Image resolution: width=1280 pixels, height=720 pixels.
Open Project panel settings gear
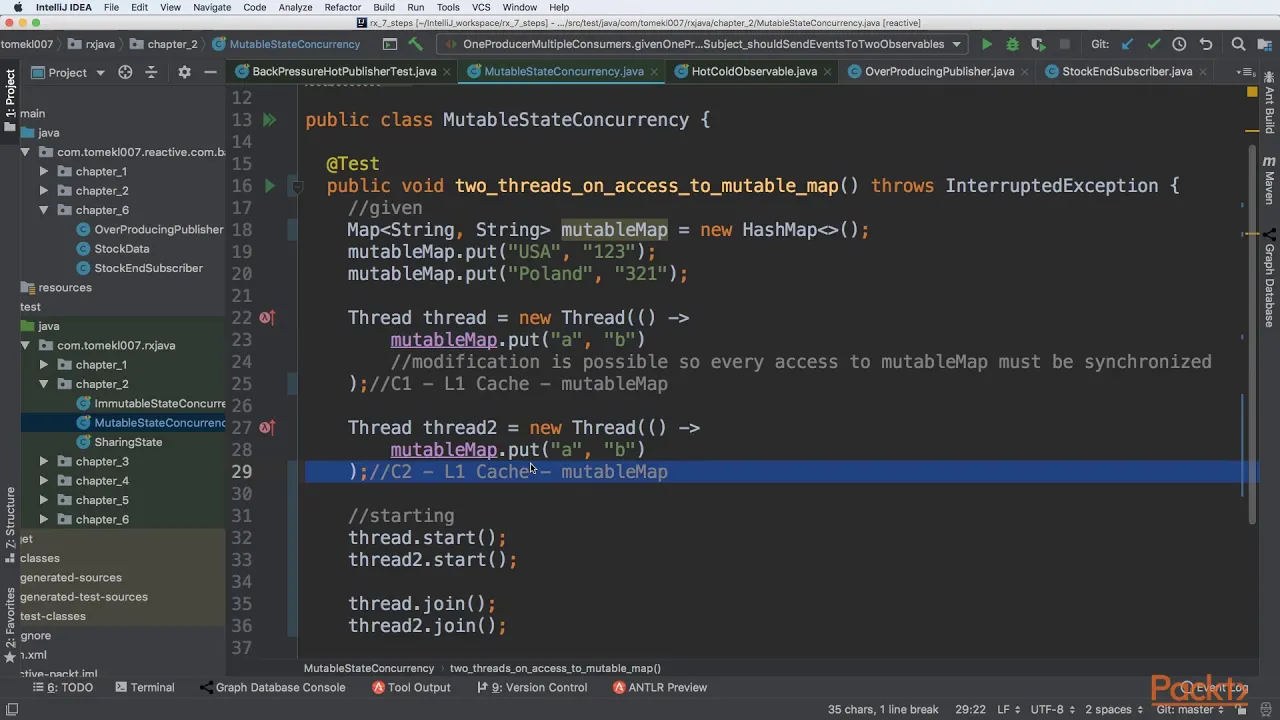coord(184,72)
